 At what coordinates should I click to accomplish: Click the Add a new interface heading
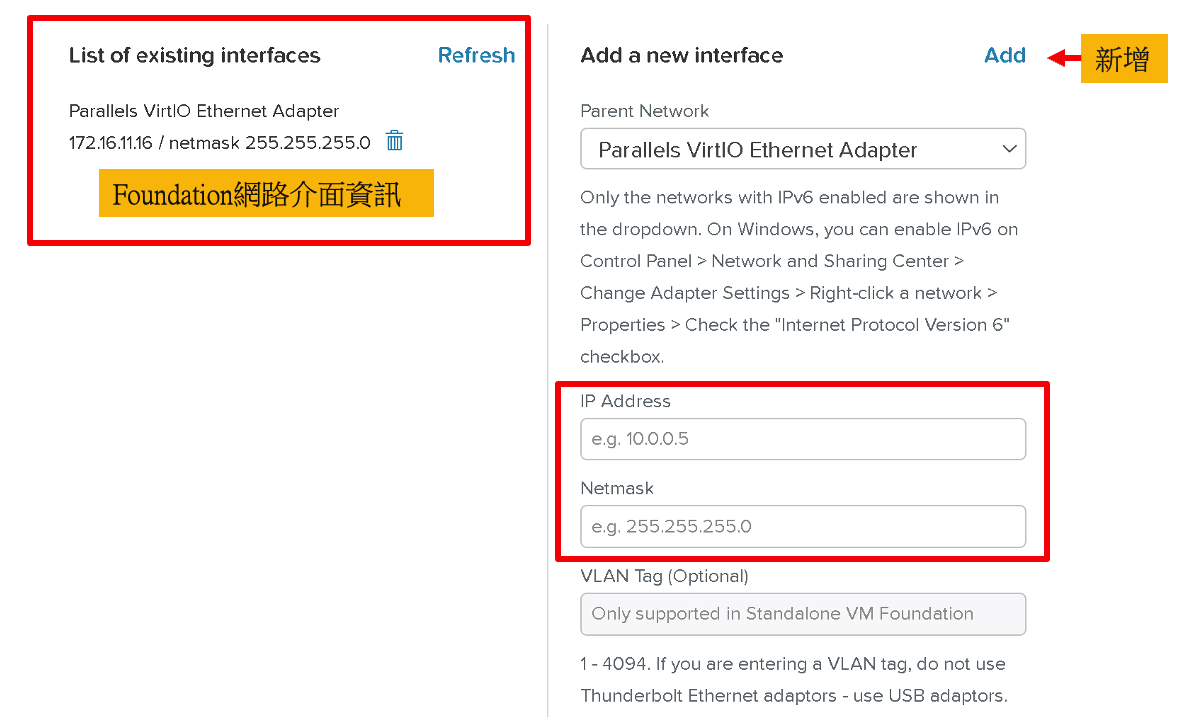pos(681,55)
